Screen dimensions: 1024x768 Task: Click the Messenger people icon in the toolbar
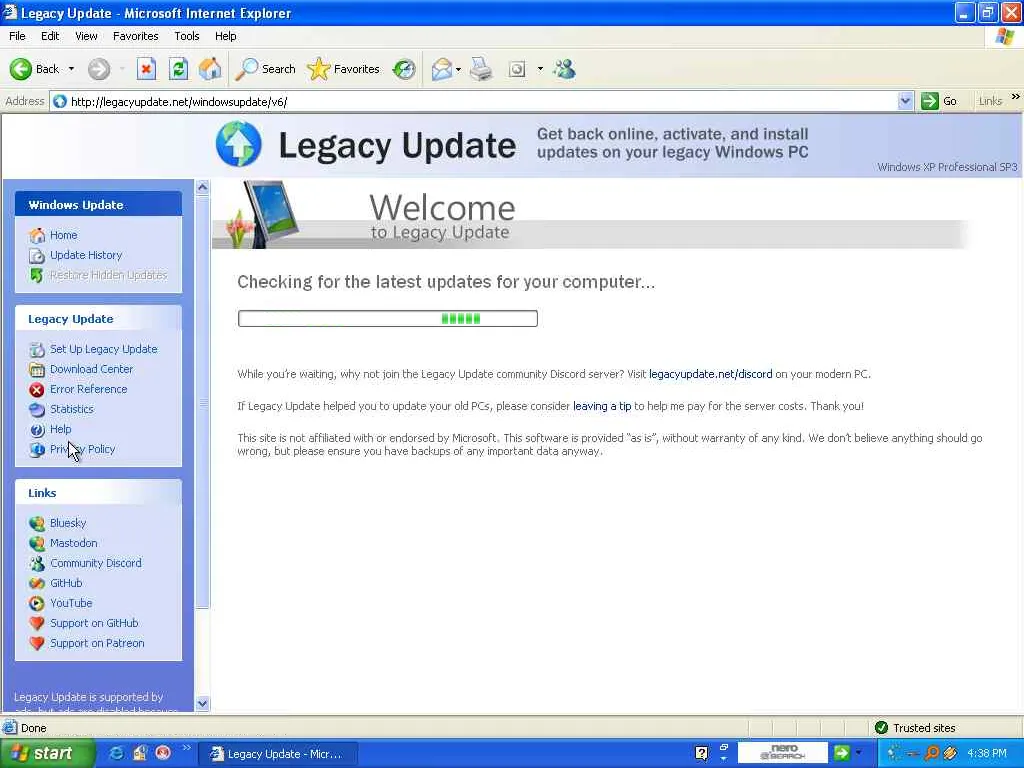point(564,69)
